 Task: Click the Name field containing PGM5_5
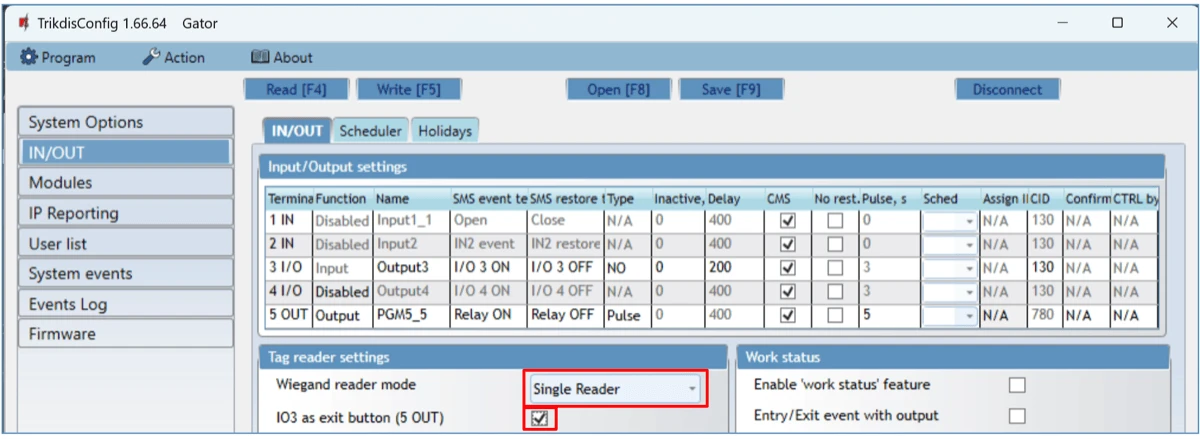pyautogui.click(x=410, y=315)
